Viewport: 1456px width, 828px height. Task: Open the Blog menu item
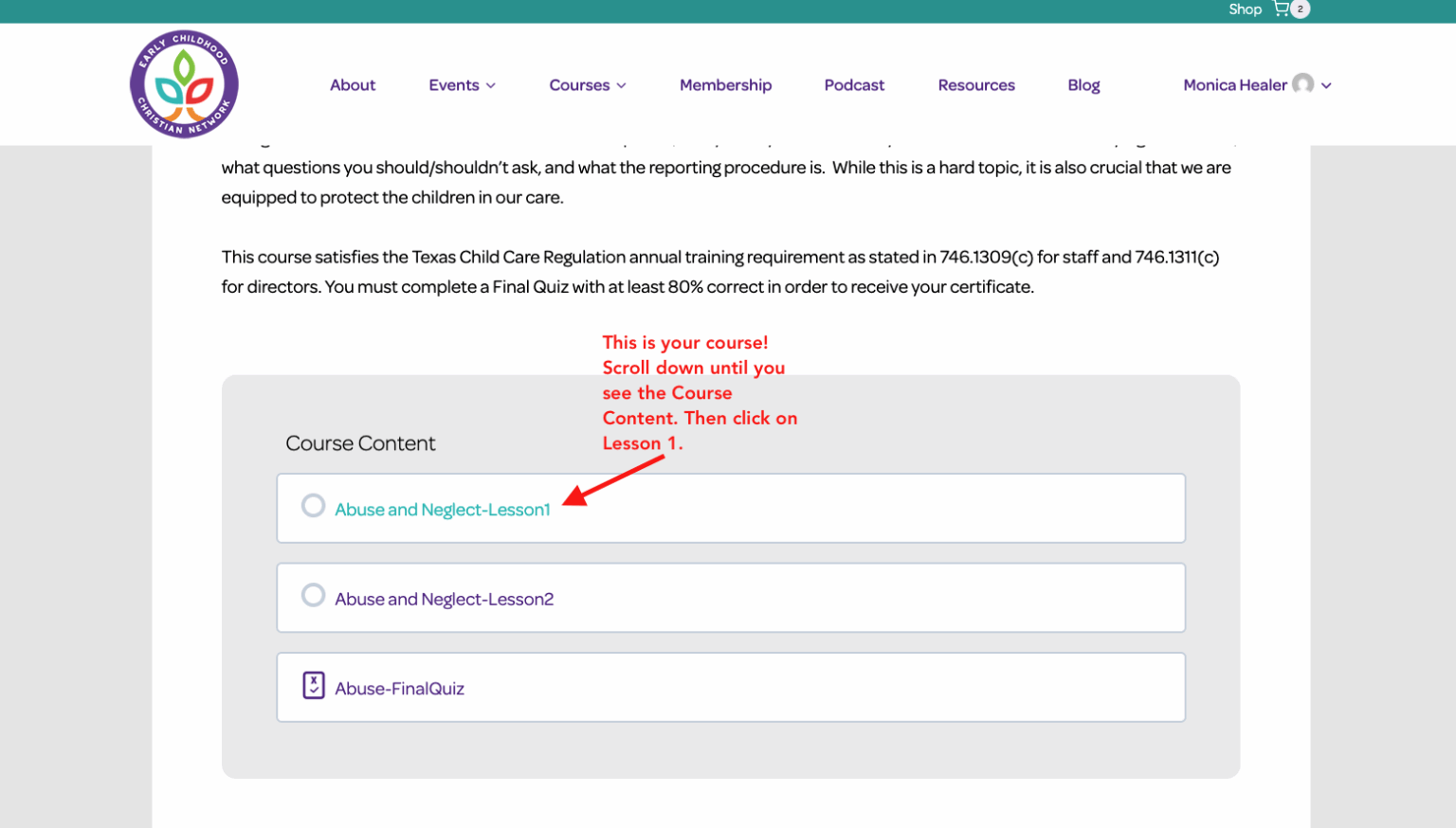coord(1083,85)
